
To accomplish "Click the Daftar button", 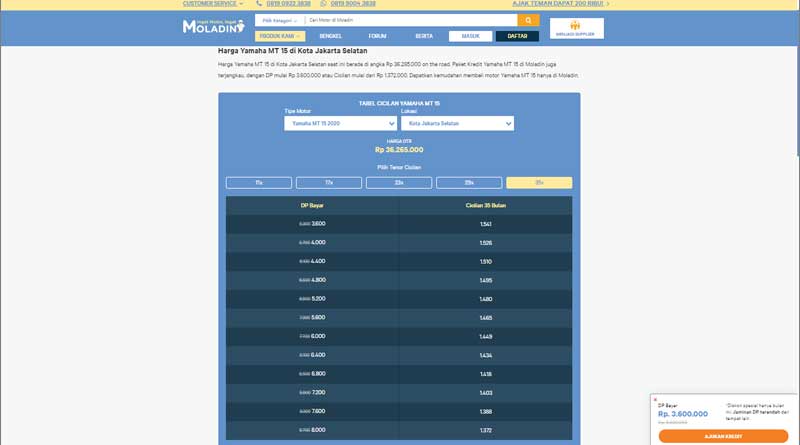I will pos(517,36).
